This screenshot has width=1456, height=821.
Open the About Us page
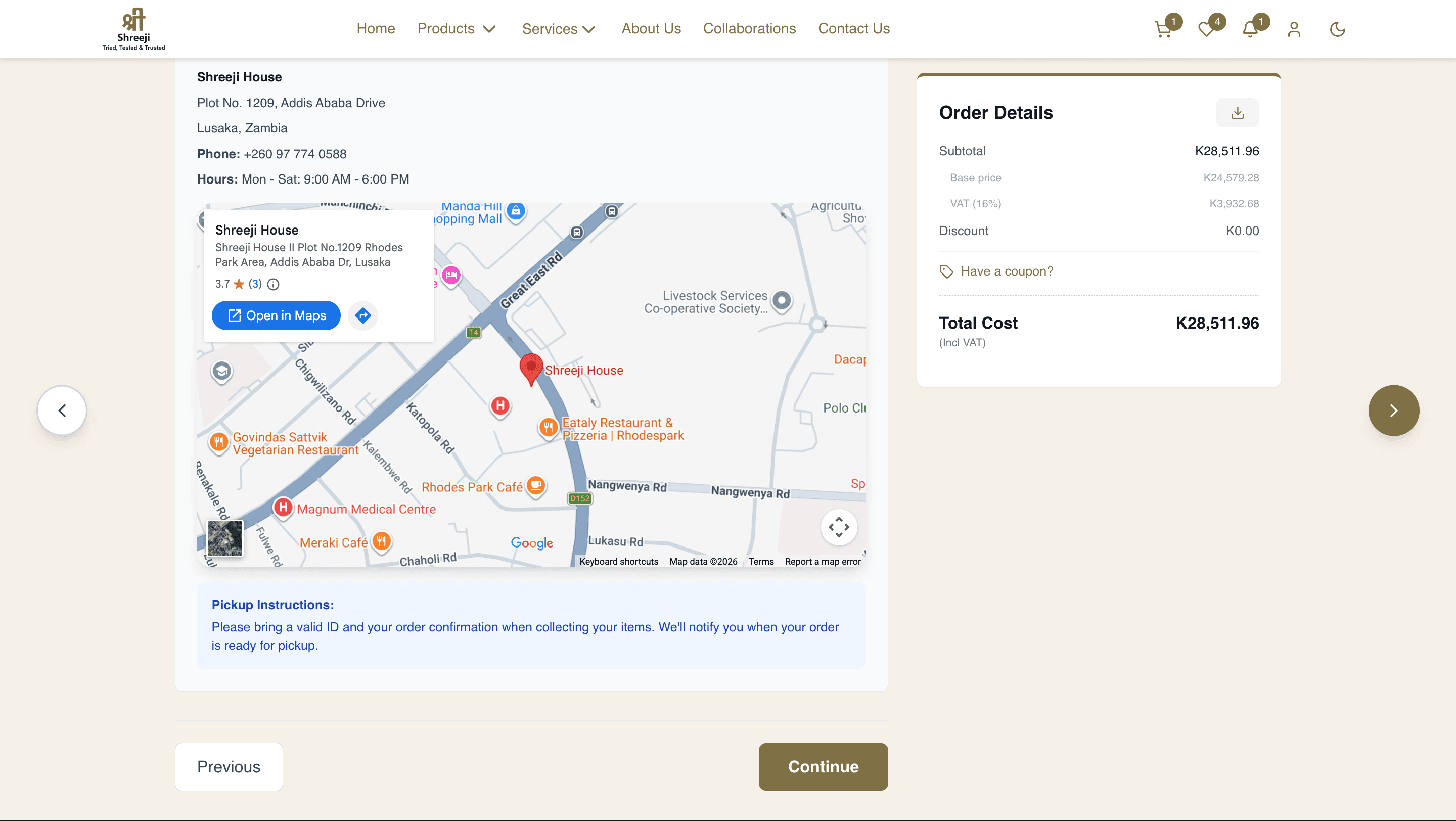pos(651,29)
